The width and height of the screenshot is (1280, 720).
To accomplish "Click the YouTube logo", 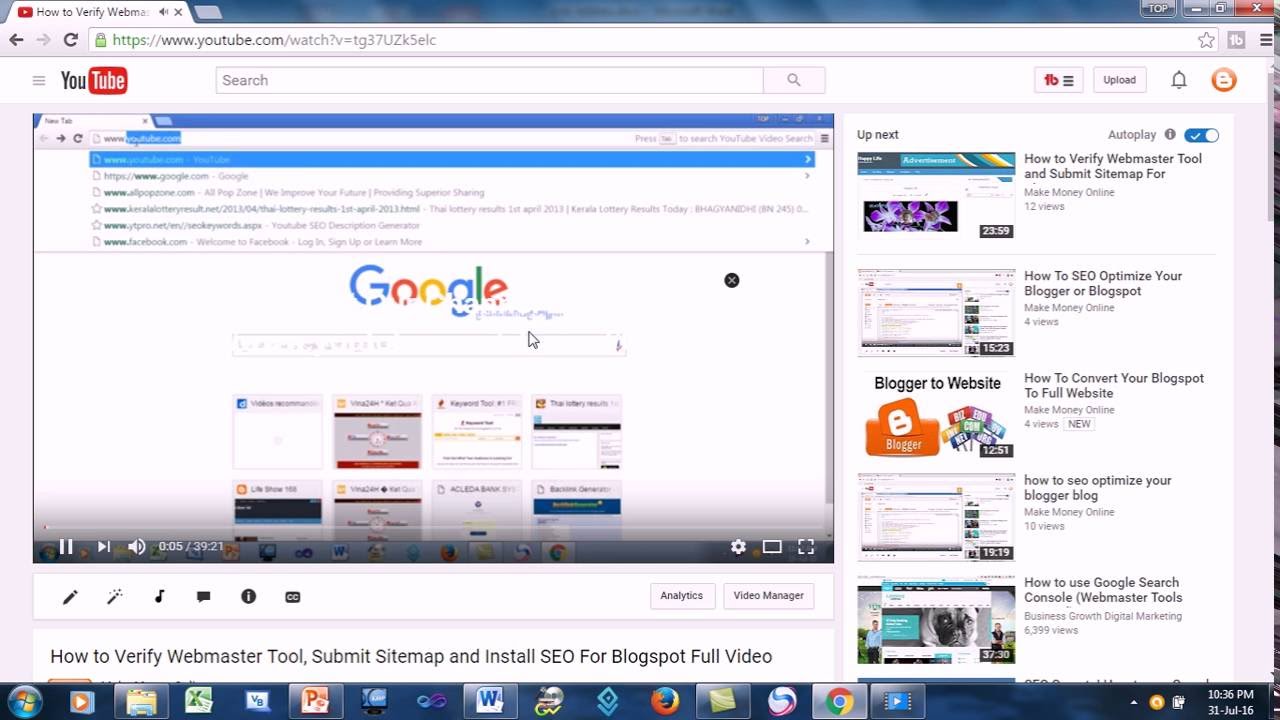I will (x=94, y=81).
